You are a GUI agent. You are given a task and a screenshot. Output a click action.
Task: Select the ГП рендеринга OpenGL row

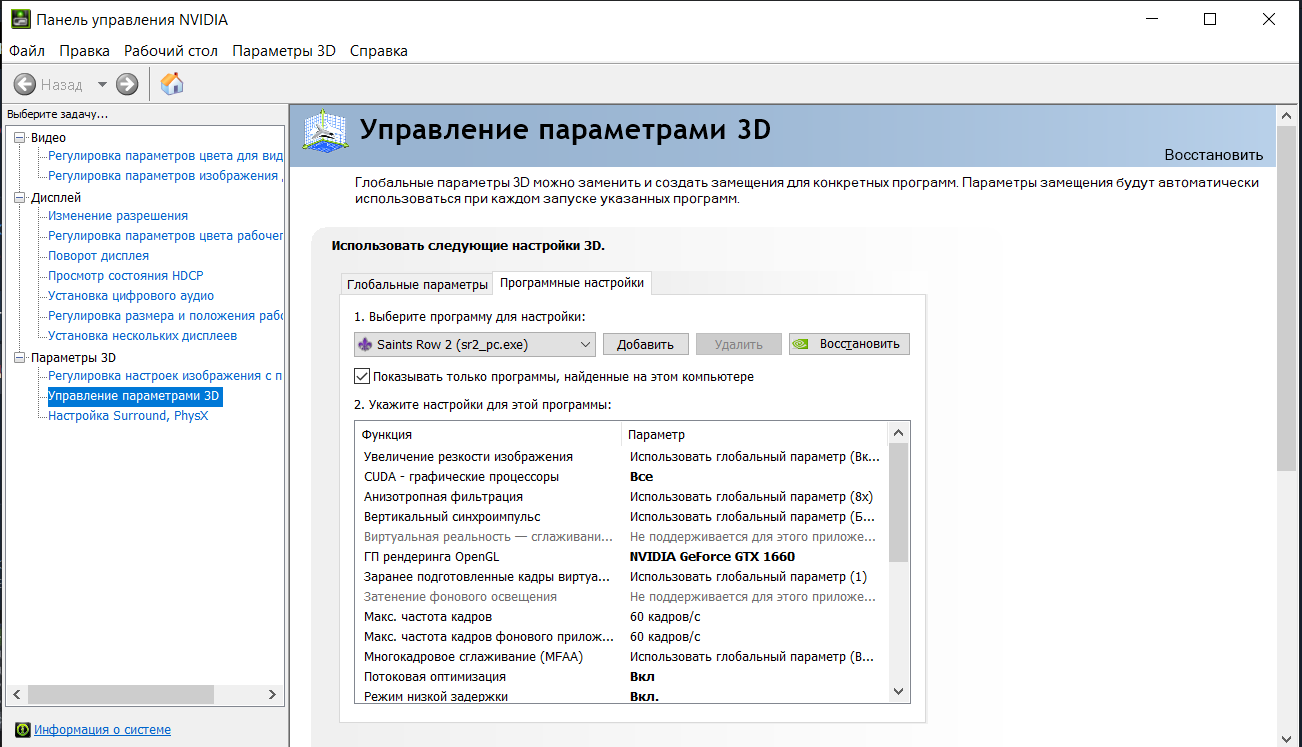click(621, 557)
